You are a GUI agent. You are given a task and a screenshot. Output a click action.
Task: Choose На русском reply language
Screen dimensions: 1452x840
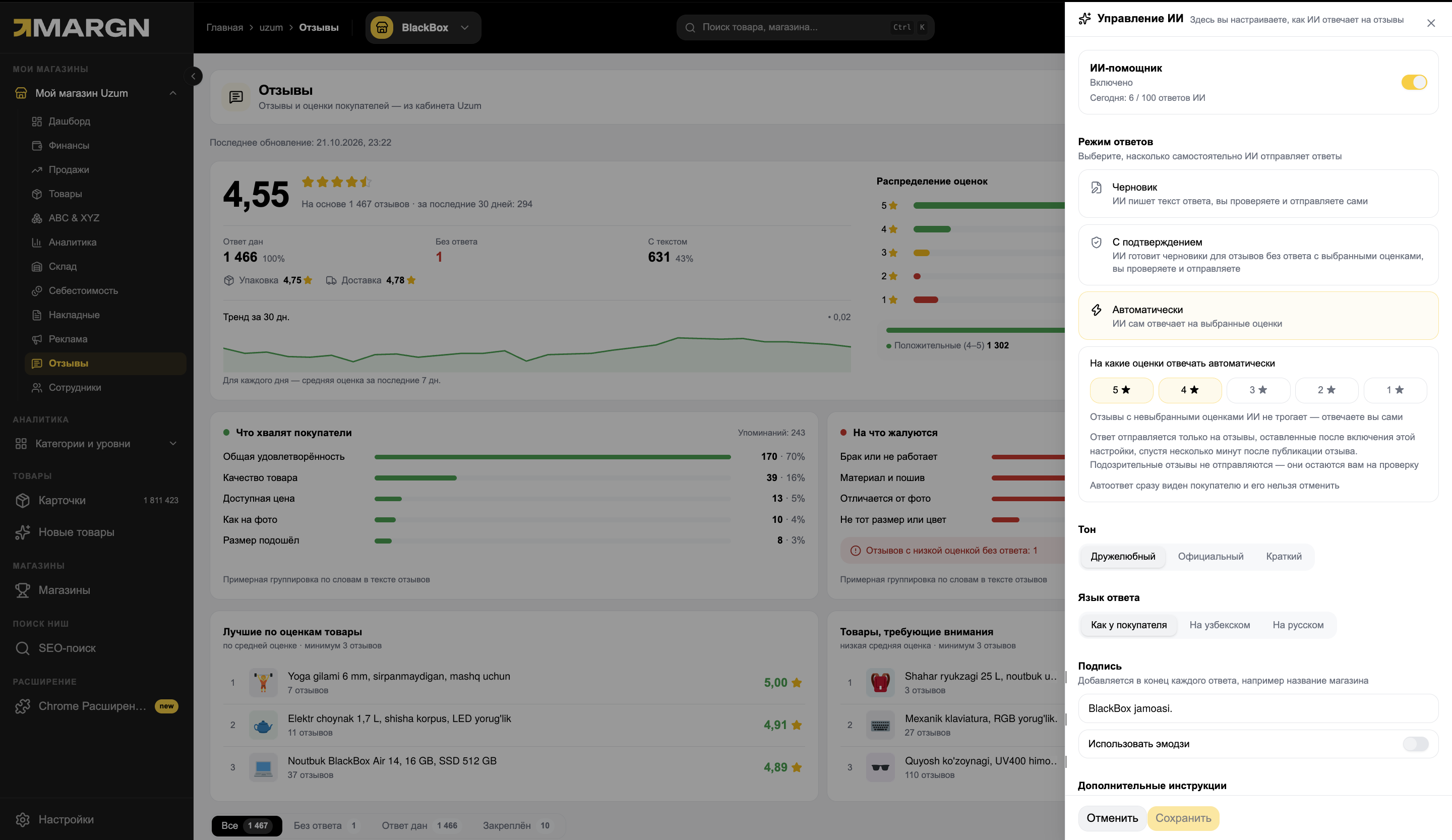click(x=1298, y=625)
